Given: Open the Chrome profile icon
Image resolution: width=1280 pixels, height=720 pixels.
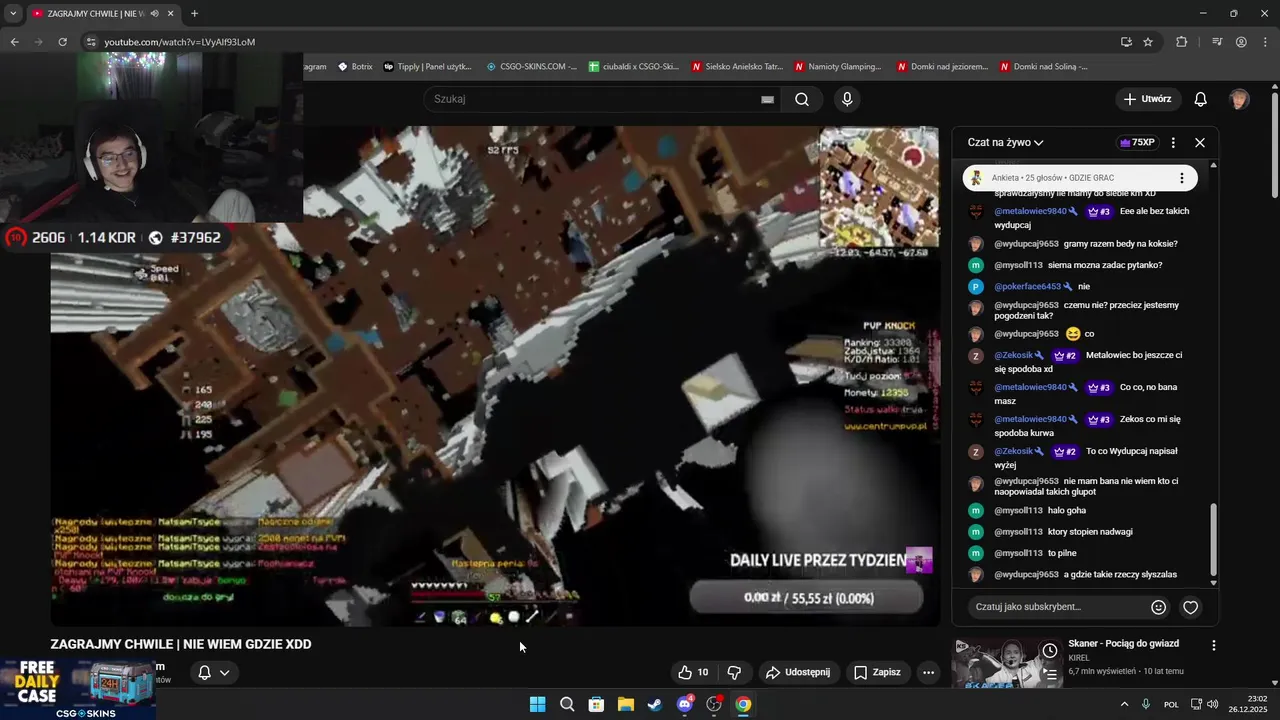Looking at the screenshot, I should tap(1241, 42).
